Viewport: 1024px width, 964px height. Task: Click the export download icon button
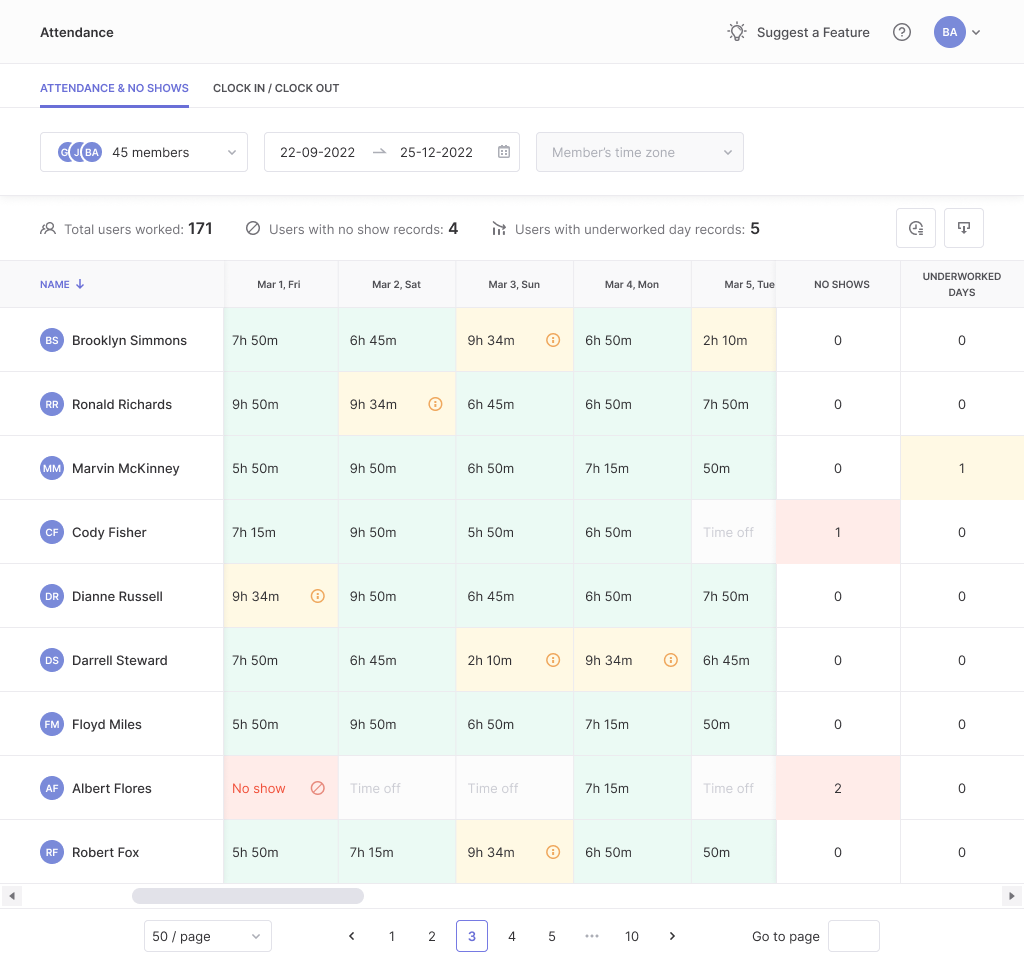pos(964,228)
